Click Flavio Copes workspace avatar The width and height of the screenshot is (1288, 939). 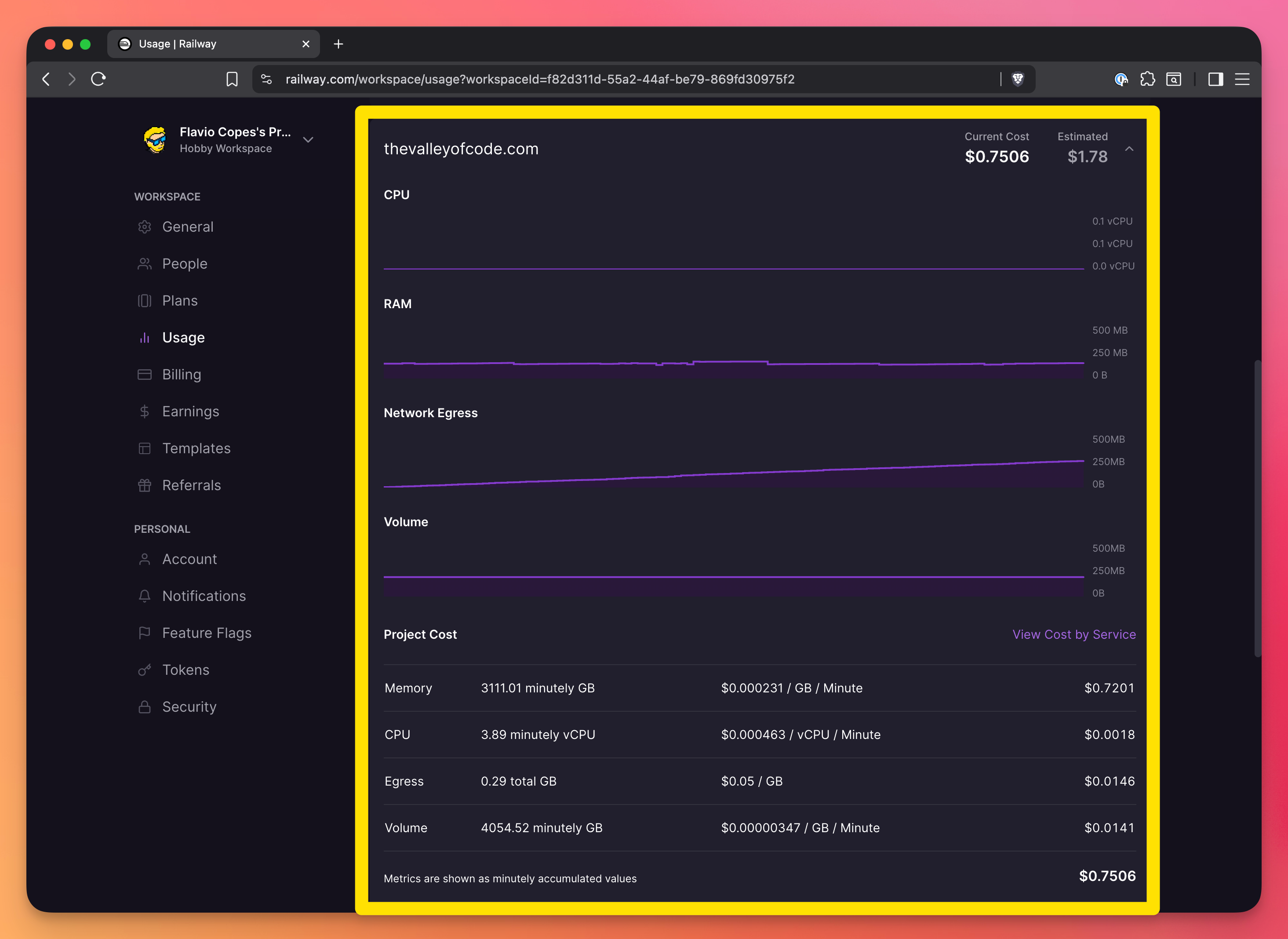click(x=155, y=140)
